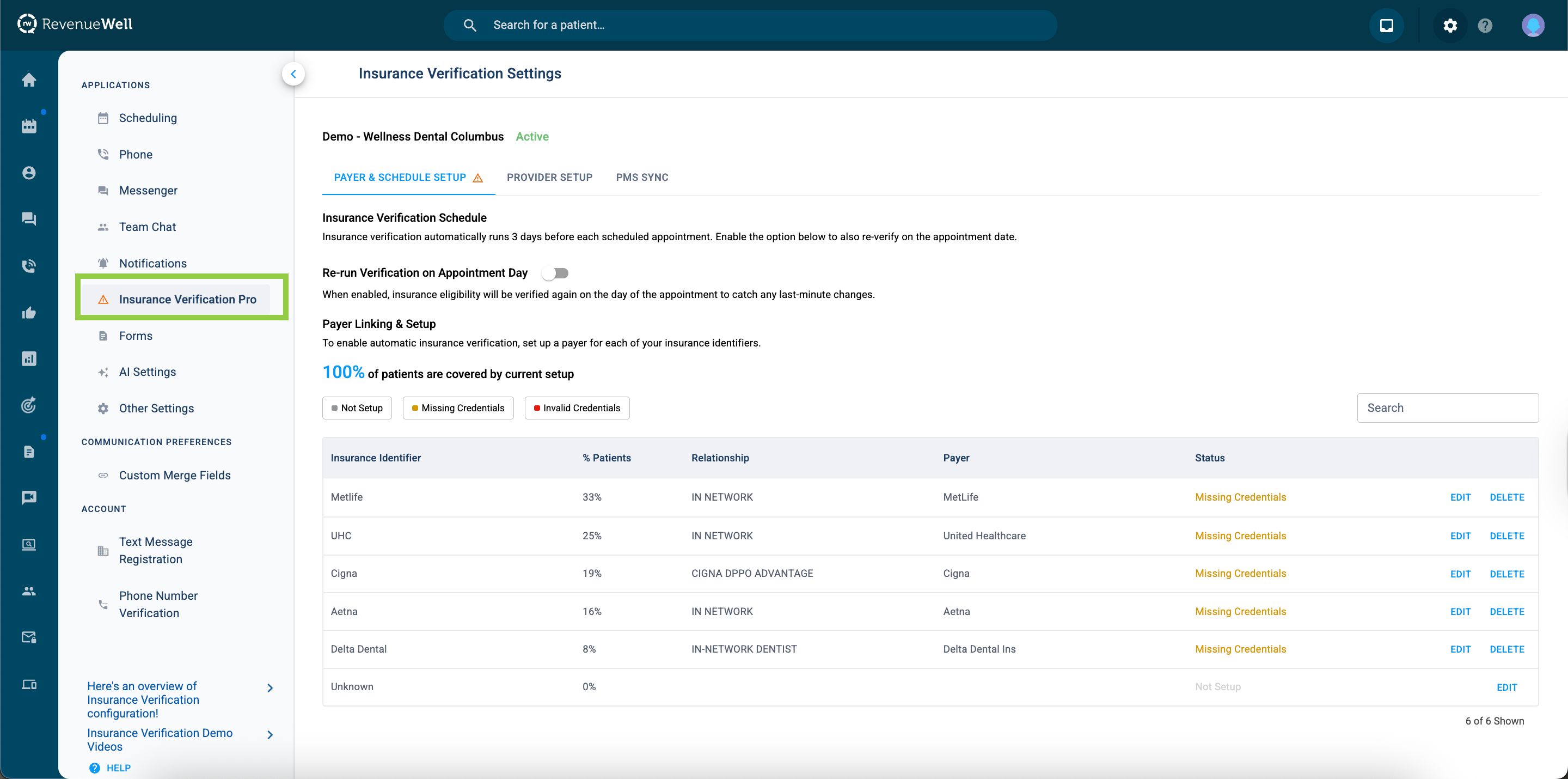This screenshot has width=1568, height=779.
Task: Switch to the Provider Setup tab
Action: point(549,177)
